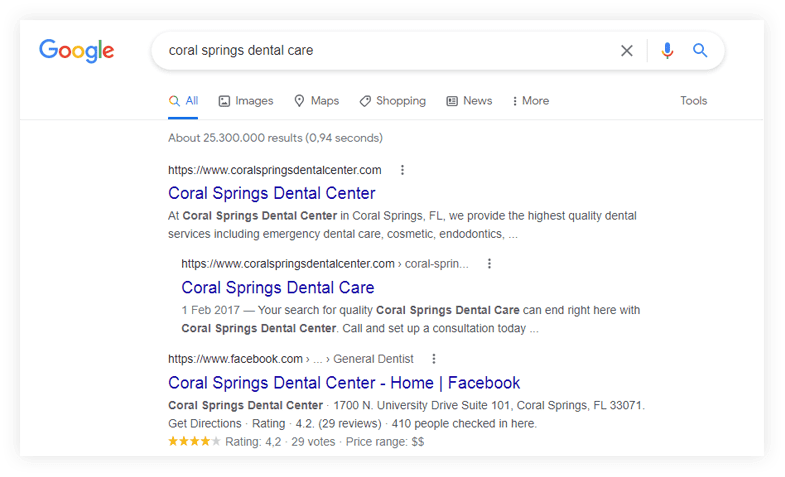The image size is (785, 477).
Task: Select the All results tab
Action: [184, 101]
